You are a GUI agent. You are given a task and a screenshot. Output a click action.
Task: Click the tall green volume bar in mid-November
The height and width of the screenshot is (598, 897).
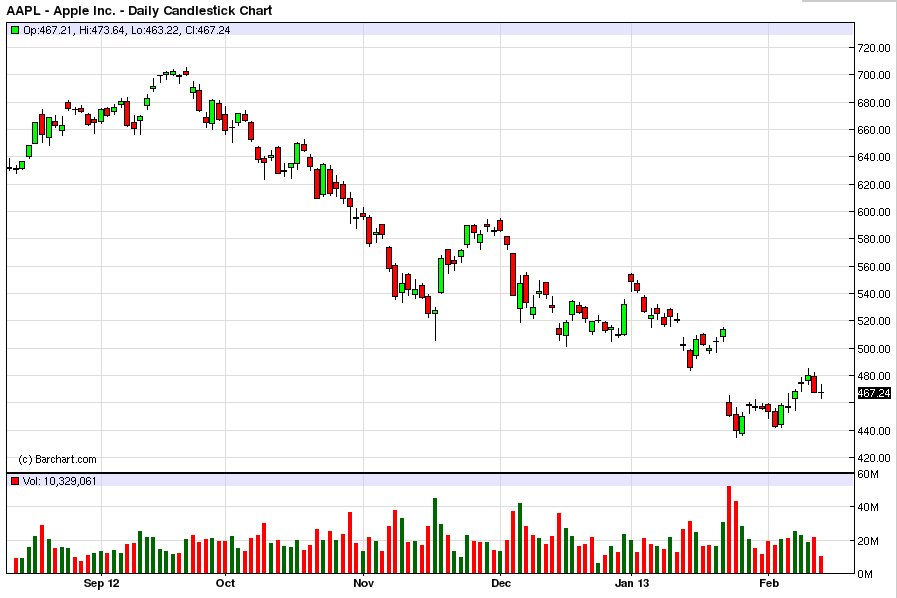coord(435,536)
